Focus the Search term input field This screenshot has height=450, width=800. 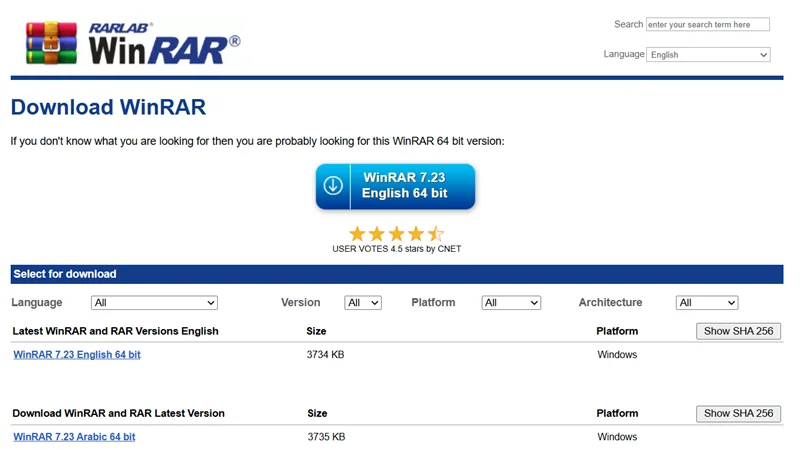[708, 24]
